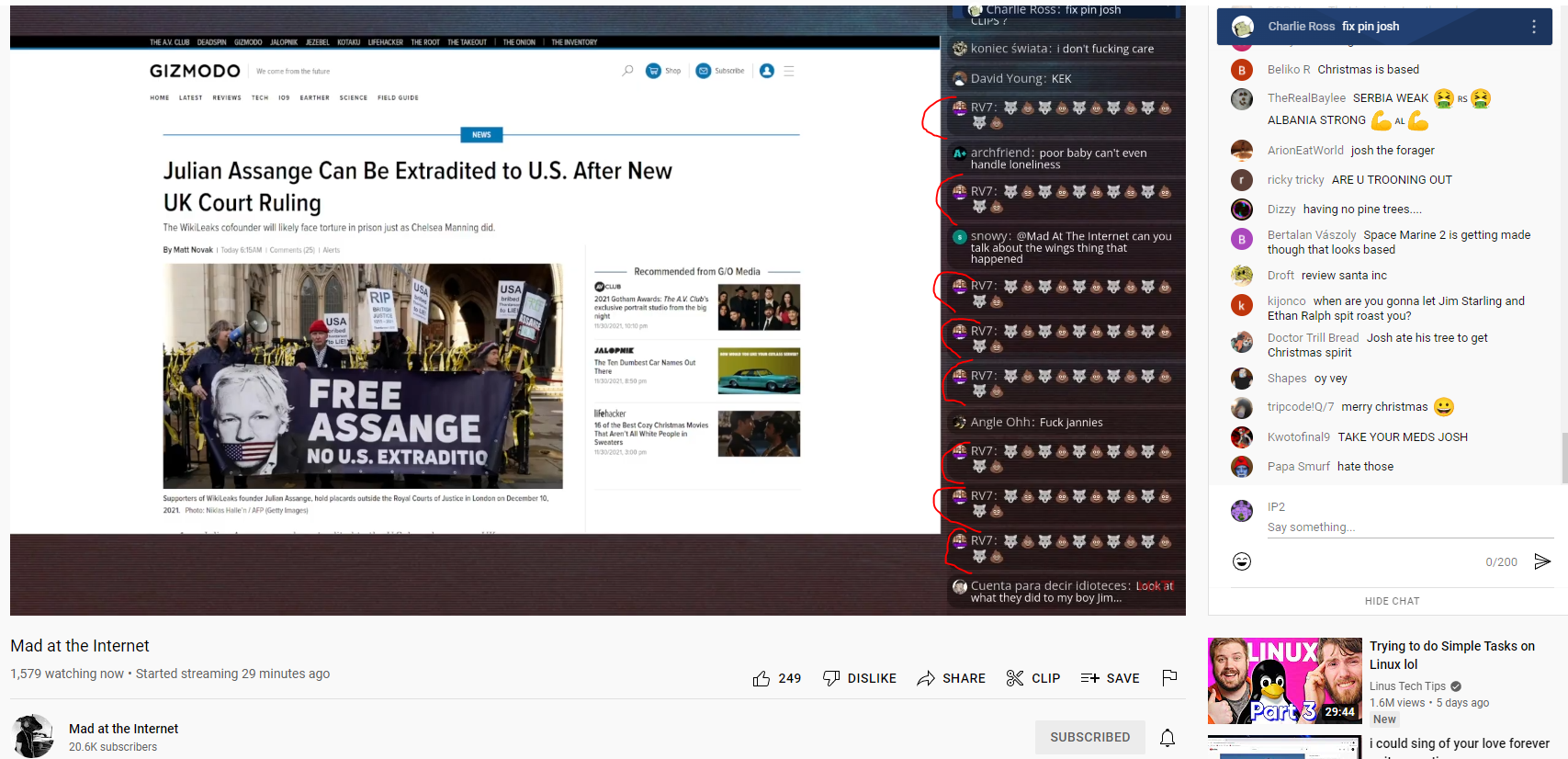Select the SCIENCE tab on Gizmodo nav

pos(354,97)
